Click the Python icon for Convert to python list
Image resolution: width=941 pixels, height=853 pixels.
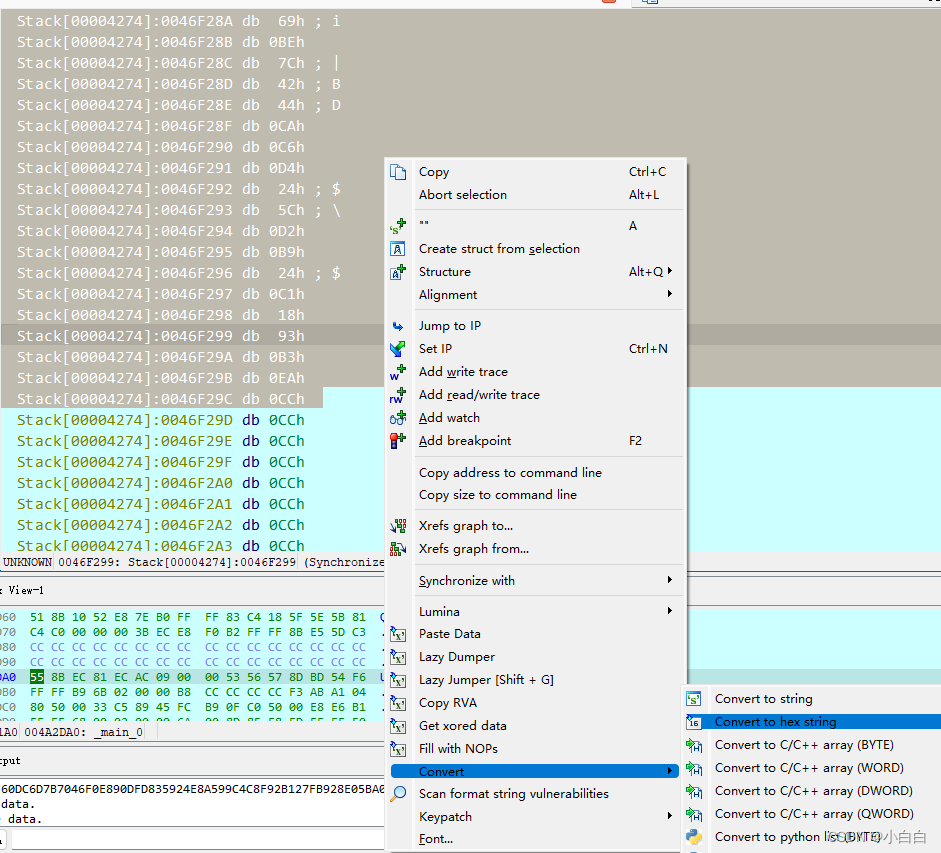tap(694, 836)
